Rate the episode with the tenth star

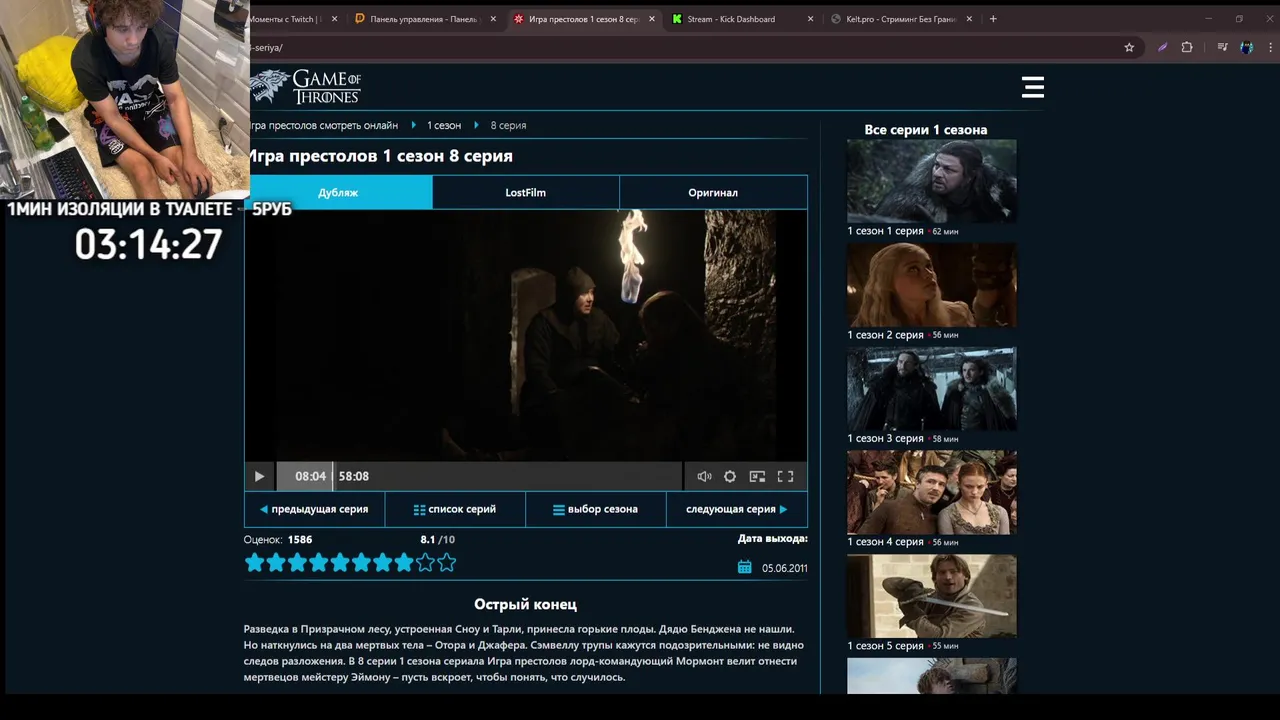coord(447,563)
